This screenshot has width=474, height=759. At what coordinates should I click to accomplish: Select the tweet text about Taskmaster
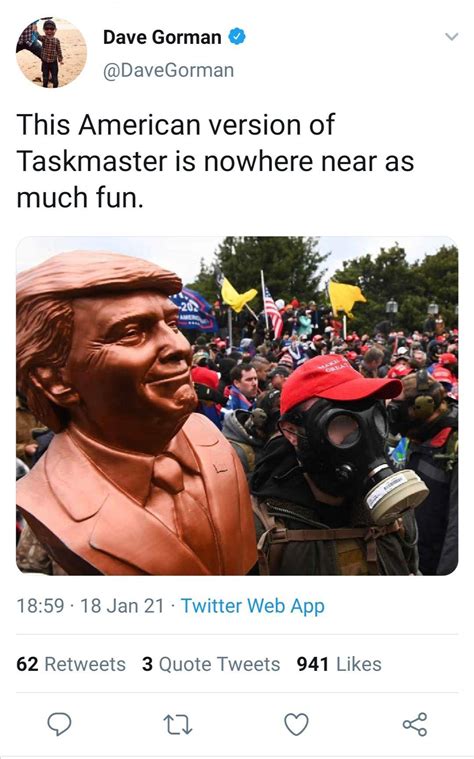(x=215, y=161)
